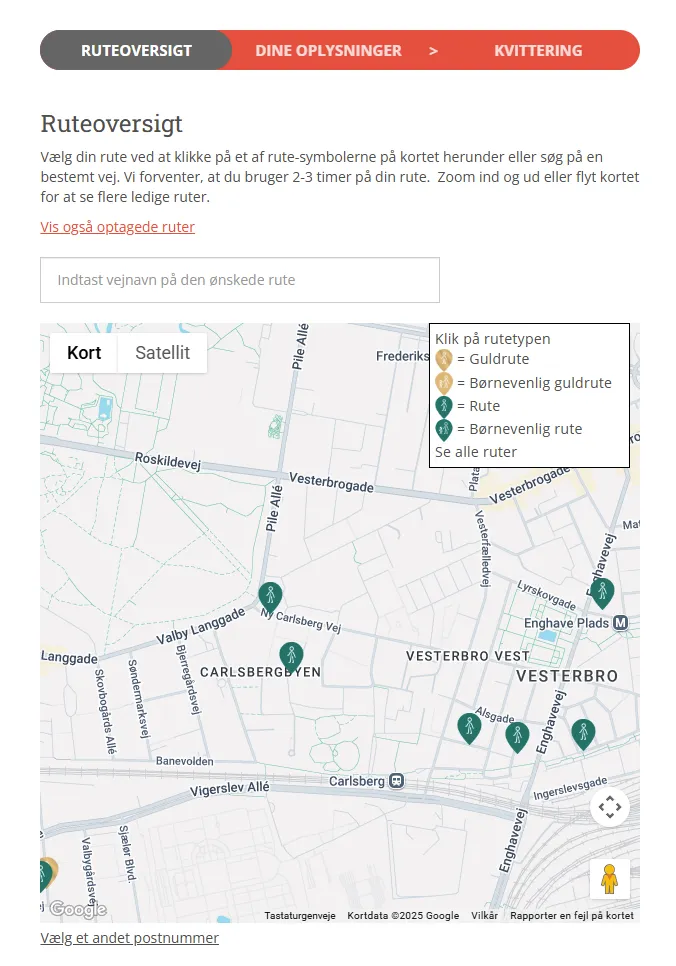The width and height of the screenshot is (676, 966).
Task: Click 'Se alle ruter' in the legend
Action: 476,452
